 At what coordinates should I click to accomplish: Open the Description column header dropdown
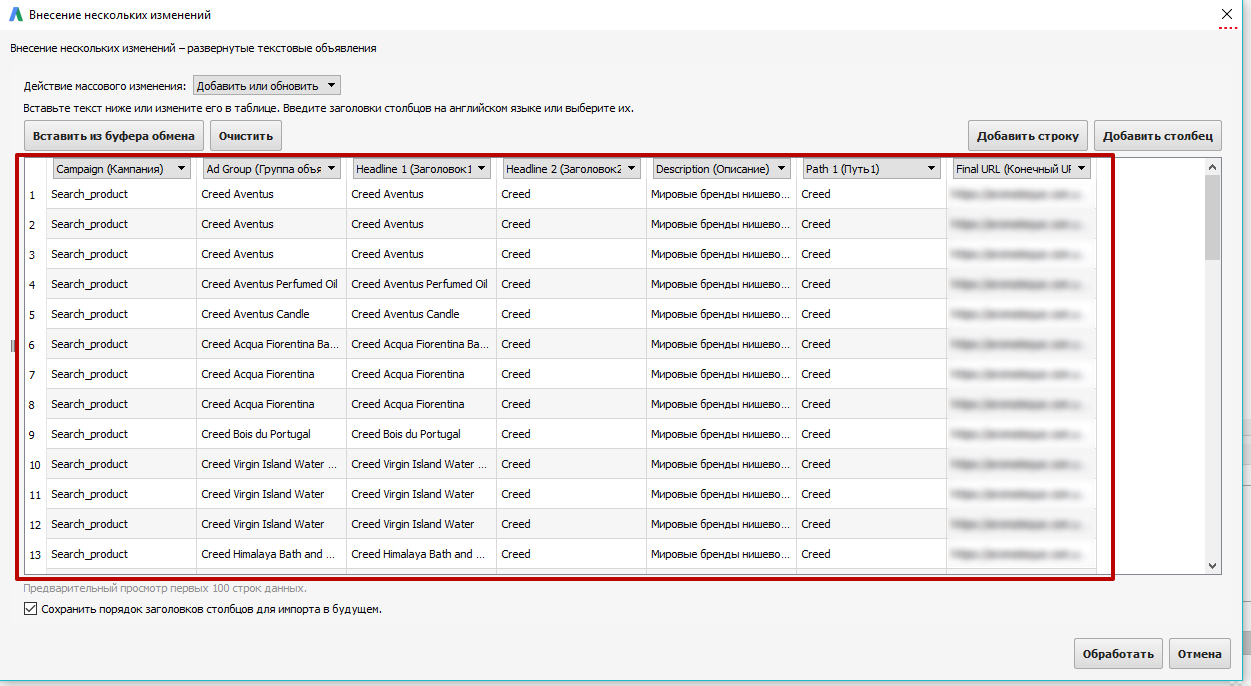tap(722, 169)
